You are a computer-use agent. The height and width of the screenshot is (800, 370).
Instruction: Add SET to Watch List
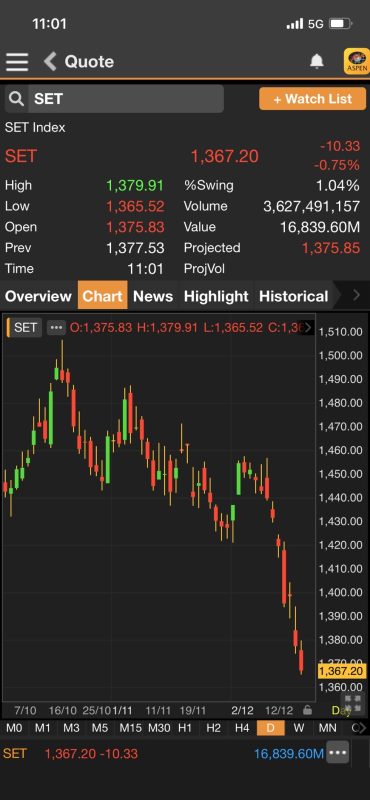pos(312,99)
